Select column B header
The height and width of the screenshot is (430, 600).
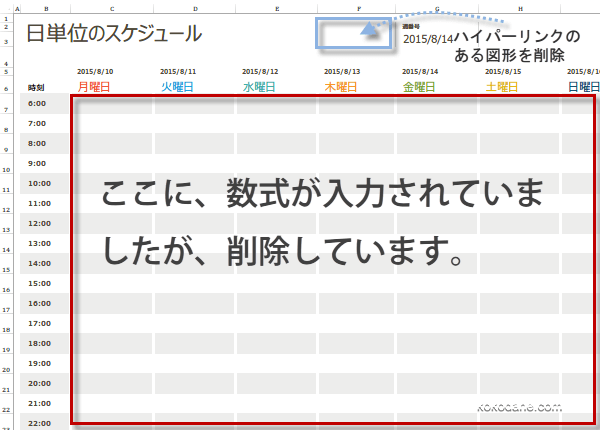pos(46,8)
